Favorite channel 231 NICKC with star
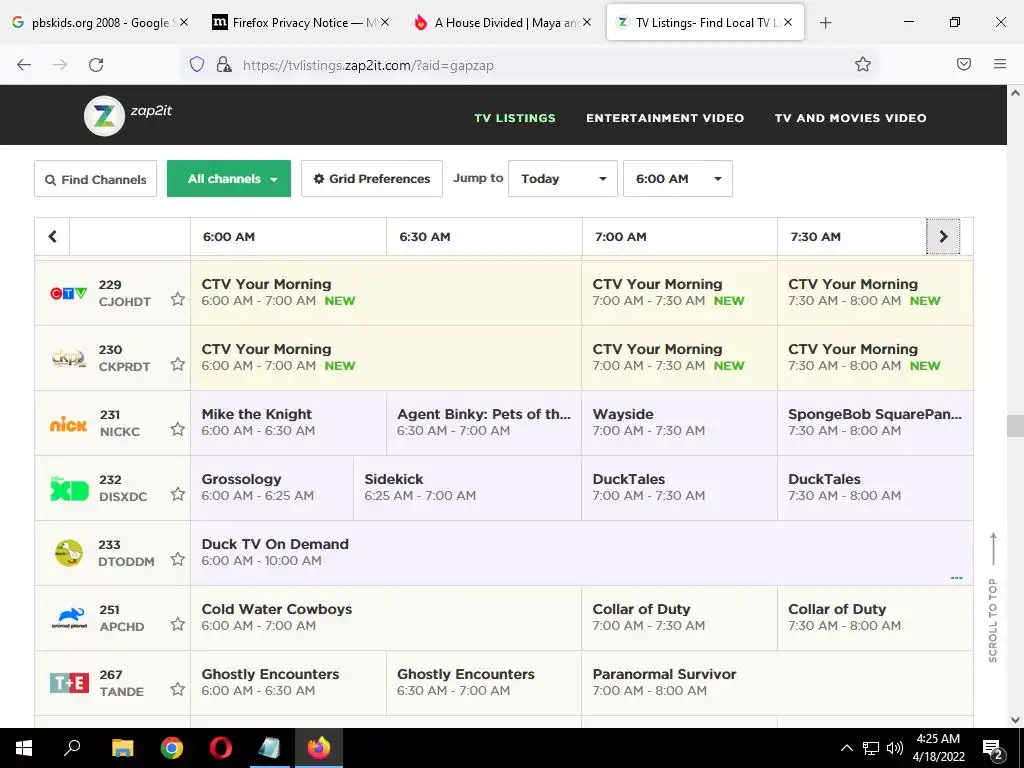This screenshot has height=768, width=1024. click(x=178, y=429)
